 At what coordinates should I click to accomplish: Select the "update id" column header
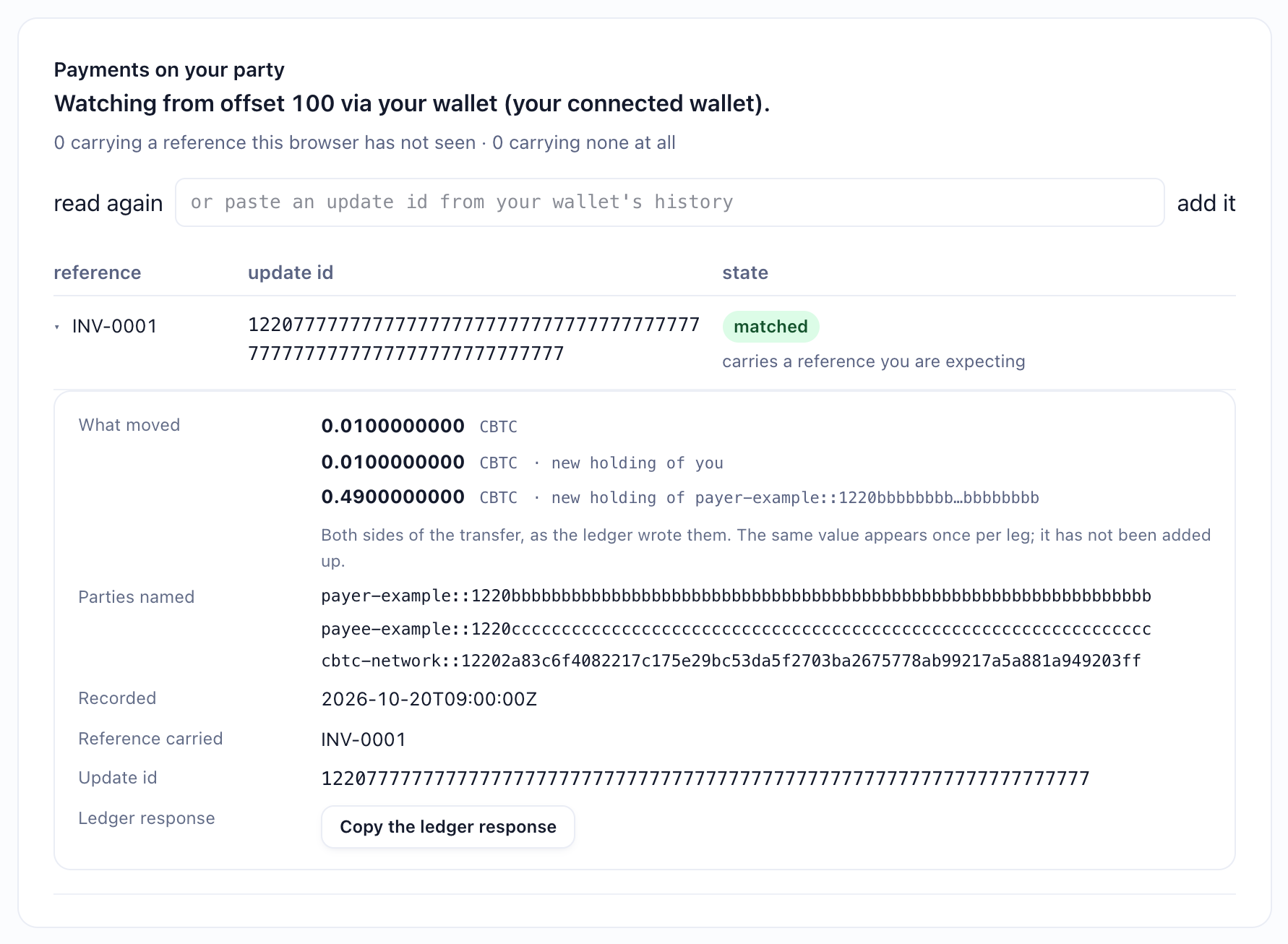coord(291,273)
